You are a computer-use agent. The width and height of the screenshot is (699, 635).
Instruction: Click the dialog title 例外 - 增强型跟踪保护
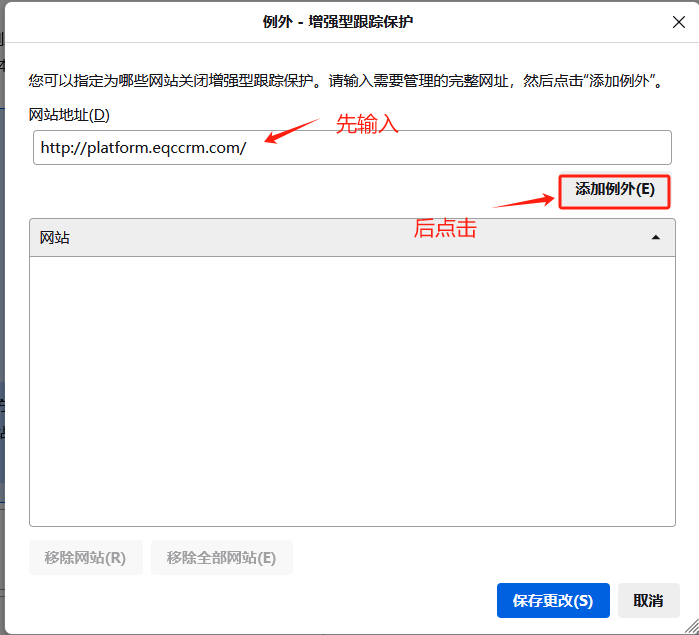point(337,21)
